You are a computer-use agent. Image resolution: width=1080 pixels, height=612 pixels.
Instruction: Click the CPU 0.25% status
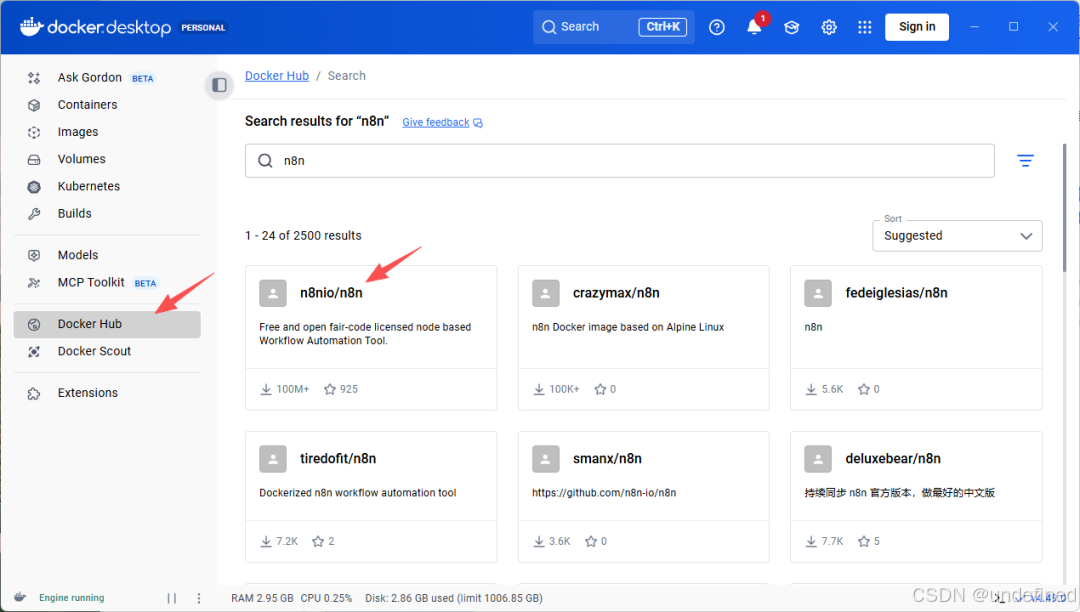[326, 598]
